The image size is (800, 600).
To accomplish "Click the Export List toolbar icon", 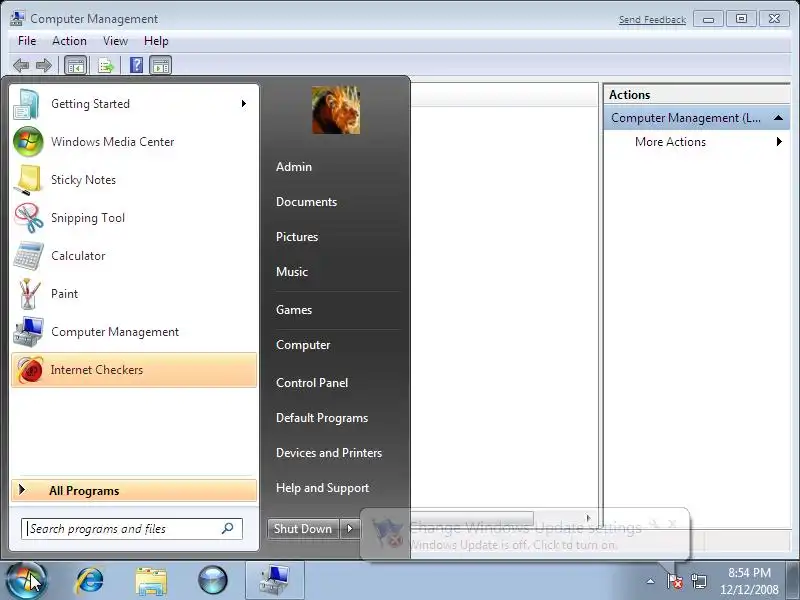I will click(x=106, y=65).
